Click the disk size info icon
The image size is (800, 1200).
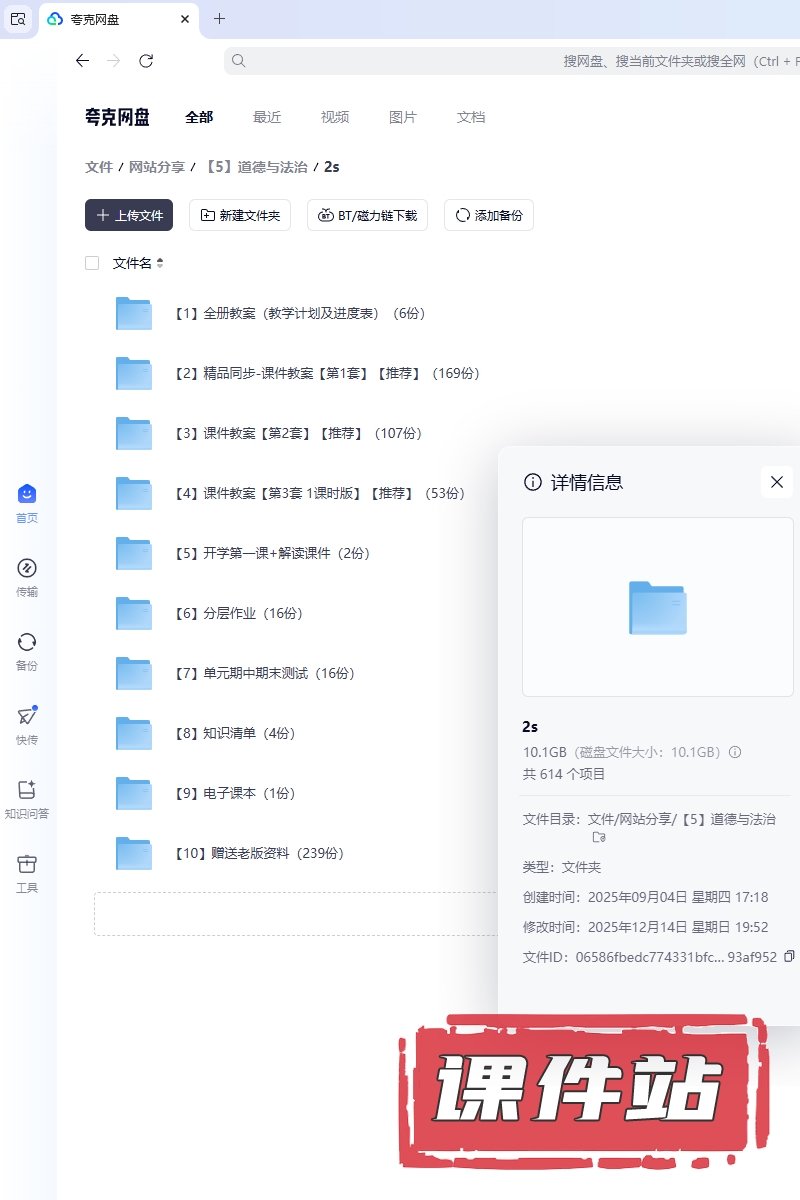point(735,752)
